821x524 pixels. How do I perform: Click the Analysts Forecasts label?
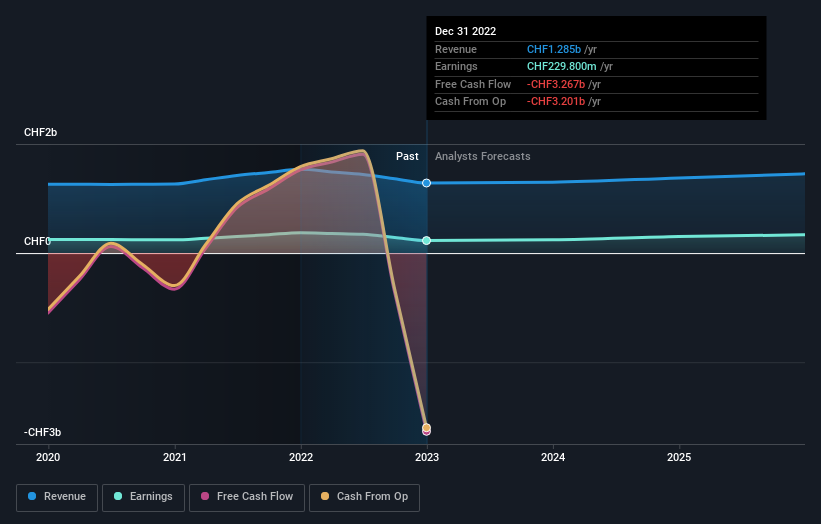(483, 157)
